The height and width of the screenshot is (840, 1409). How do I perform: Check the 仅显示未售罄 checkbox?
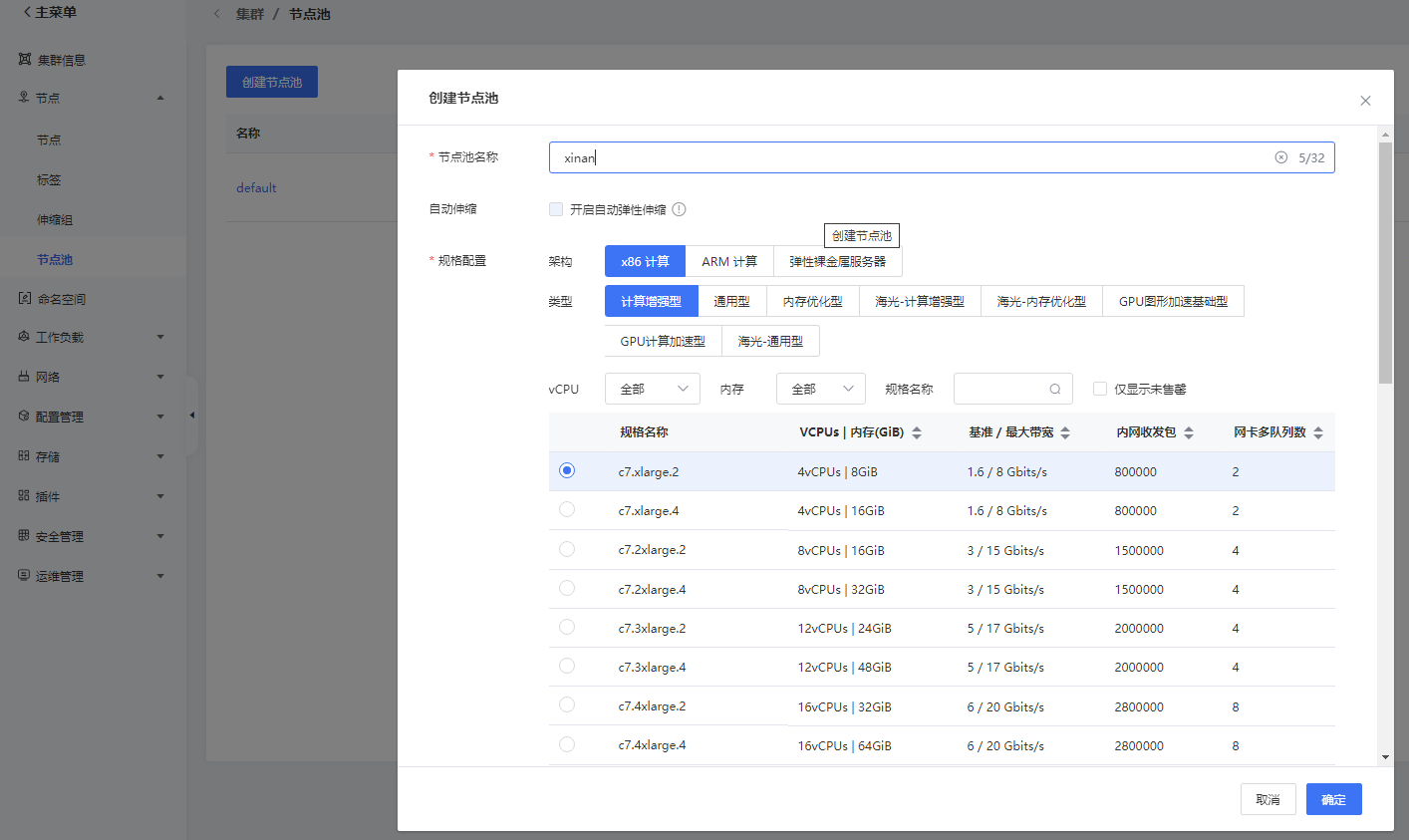[1100, 389]
